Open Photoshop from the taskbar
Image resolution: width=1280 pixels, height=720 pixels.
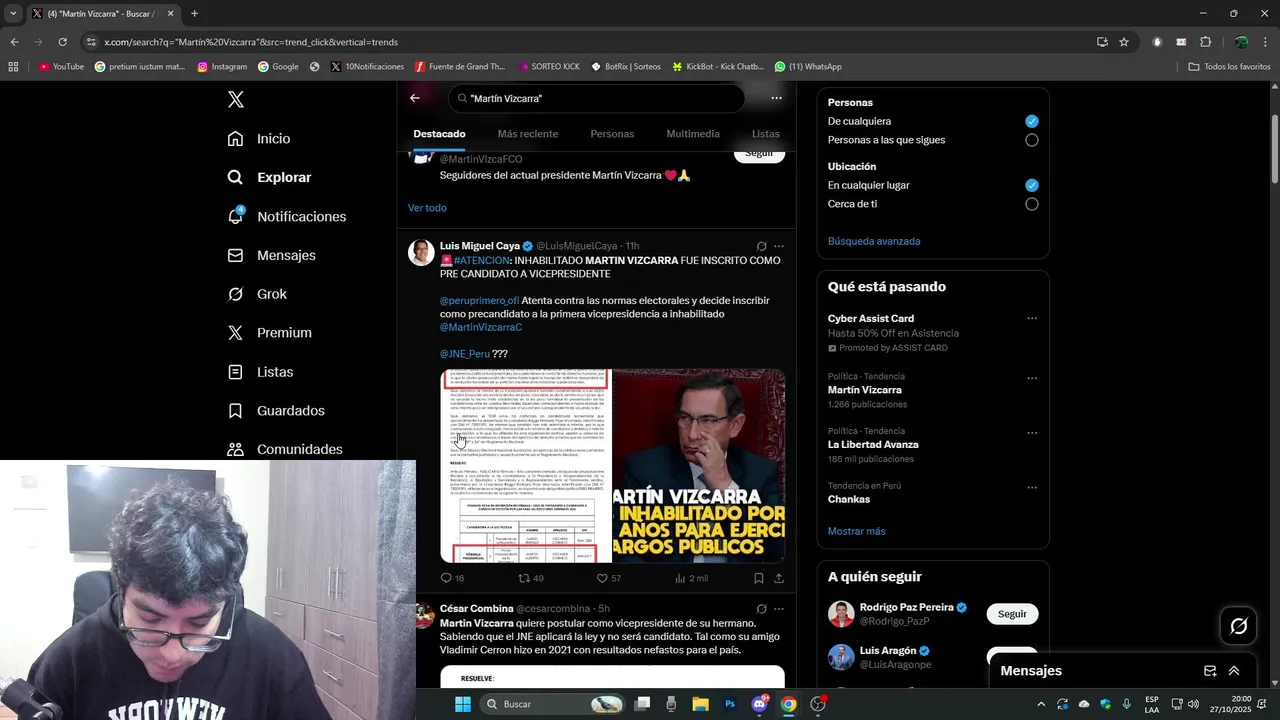point(730,704)
